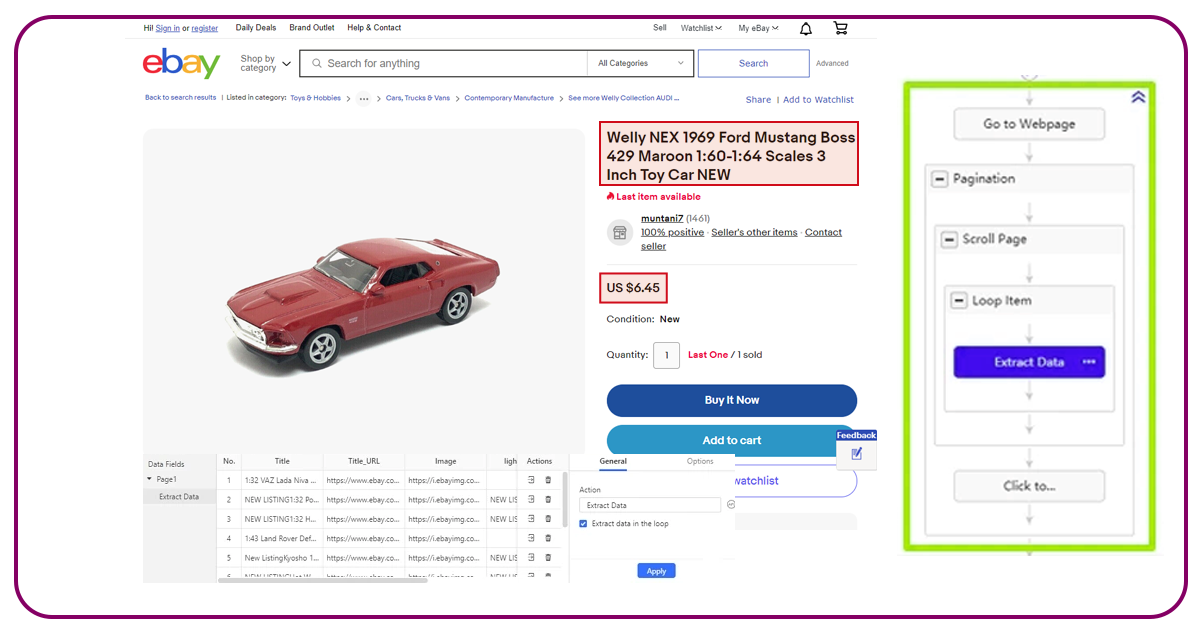Expand the Watchlist dropdown in header
The width and height of the screenshot is (1202, 634).
click(700, 28)
